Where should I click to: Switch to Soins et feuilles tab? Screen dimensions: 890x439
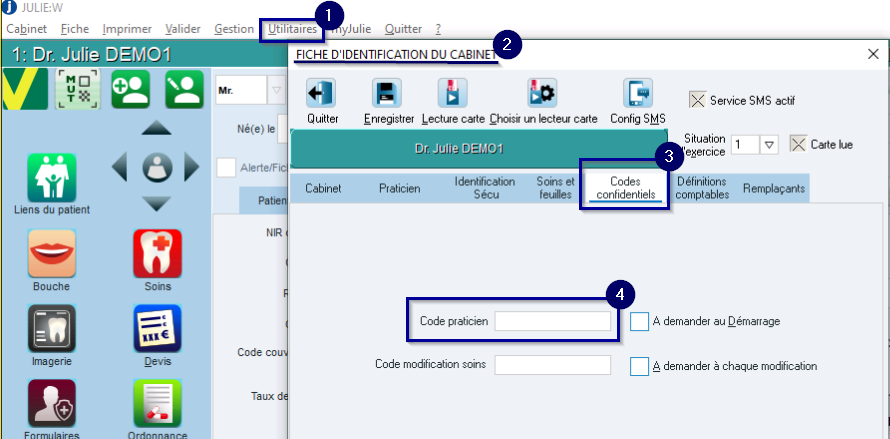pos(556,189)
